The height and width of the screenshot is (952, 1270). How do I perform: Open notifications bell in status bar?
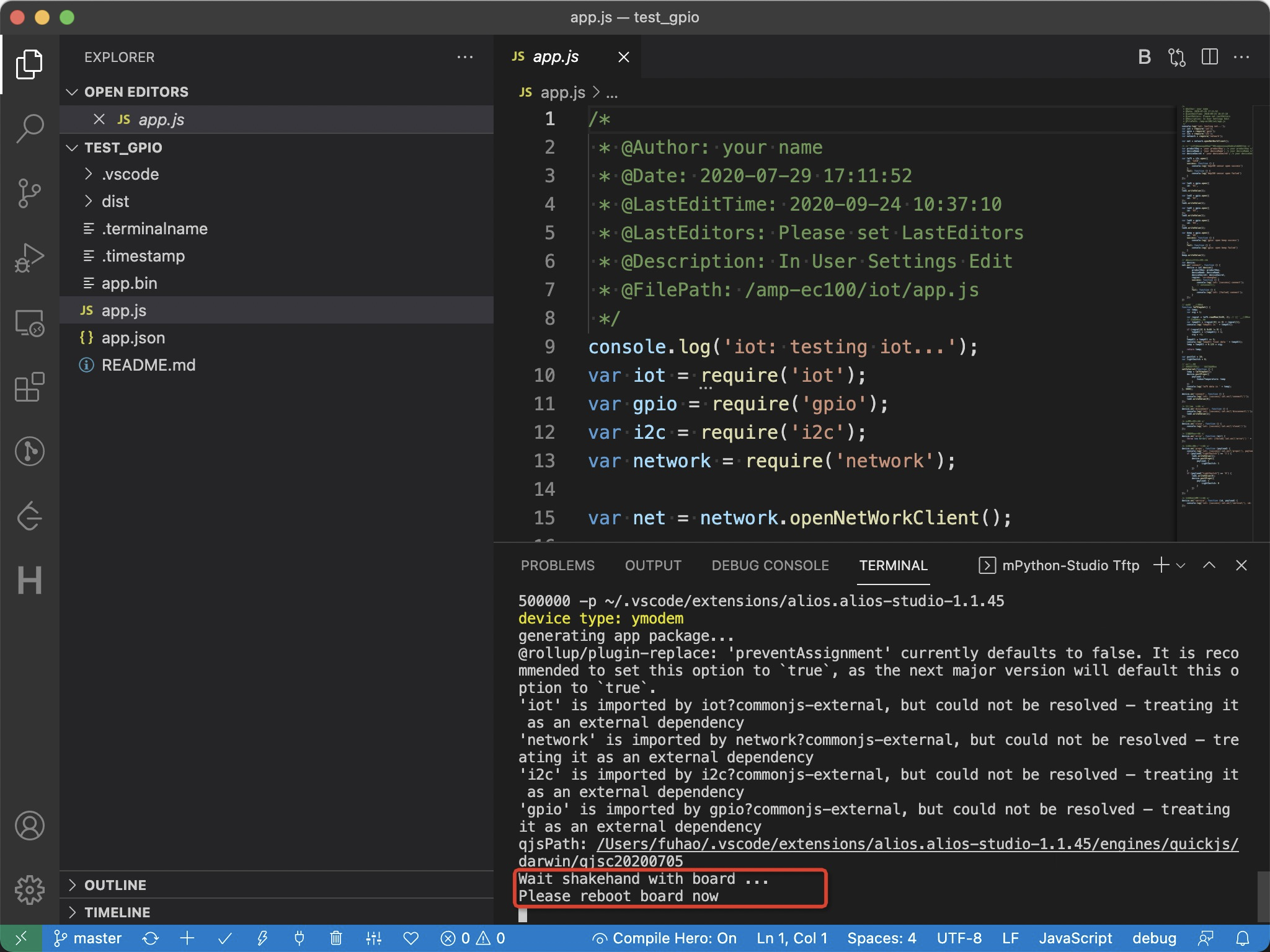[x=1243, y=938]
